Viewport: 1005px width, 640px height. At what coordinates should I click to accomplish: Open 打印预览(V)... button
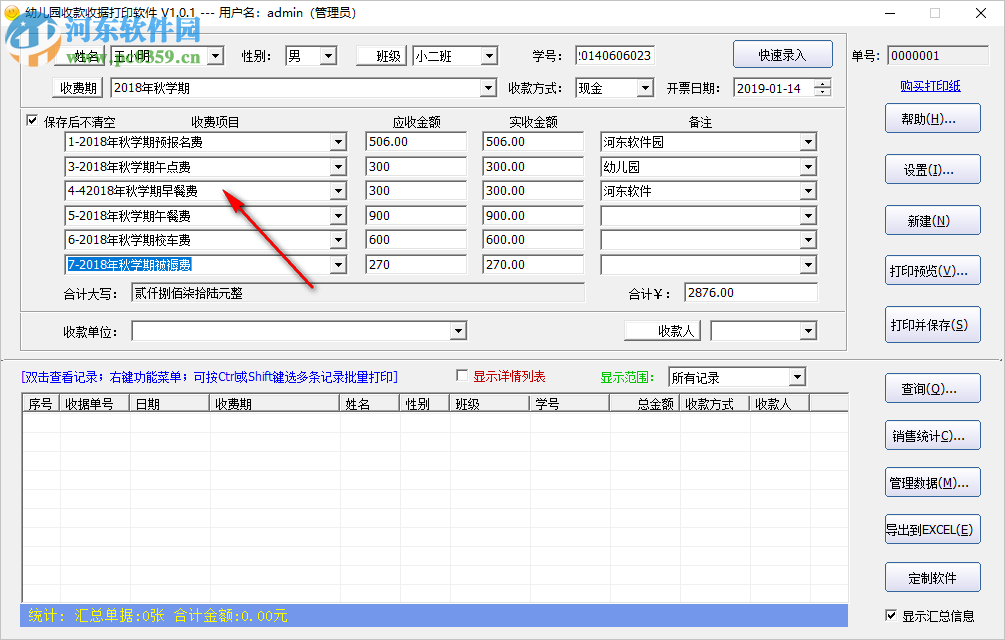point(933,271)
